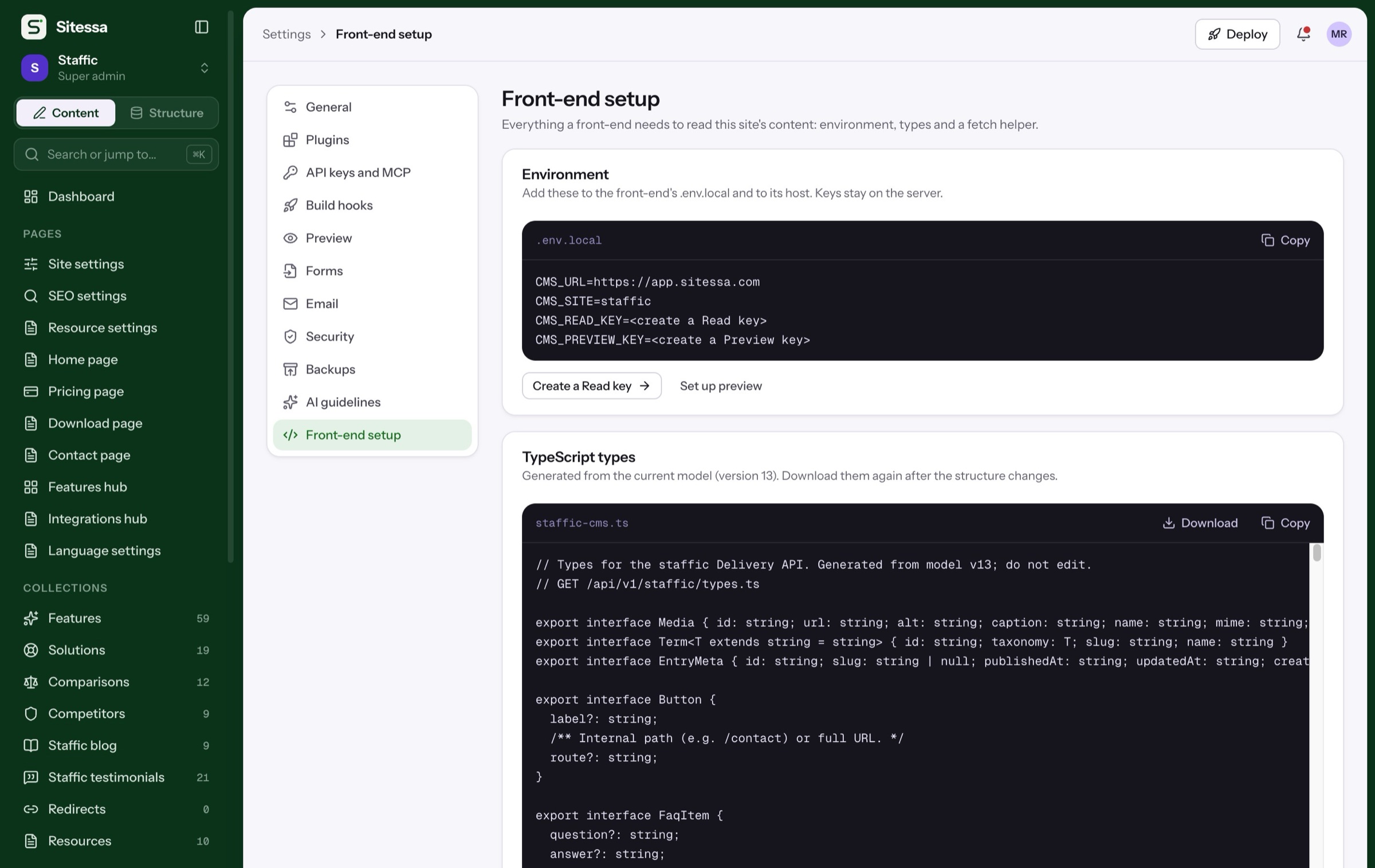
Task: Open the AI guidelines settings section
Action: click(372, 402)
